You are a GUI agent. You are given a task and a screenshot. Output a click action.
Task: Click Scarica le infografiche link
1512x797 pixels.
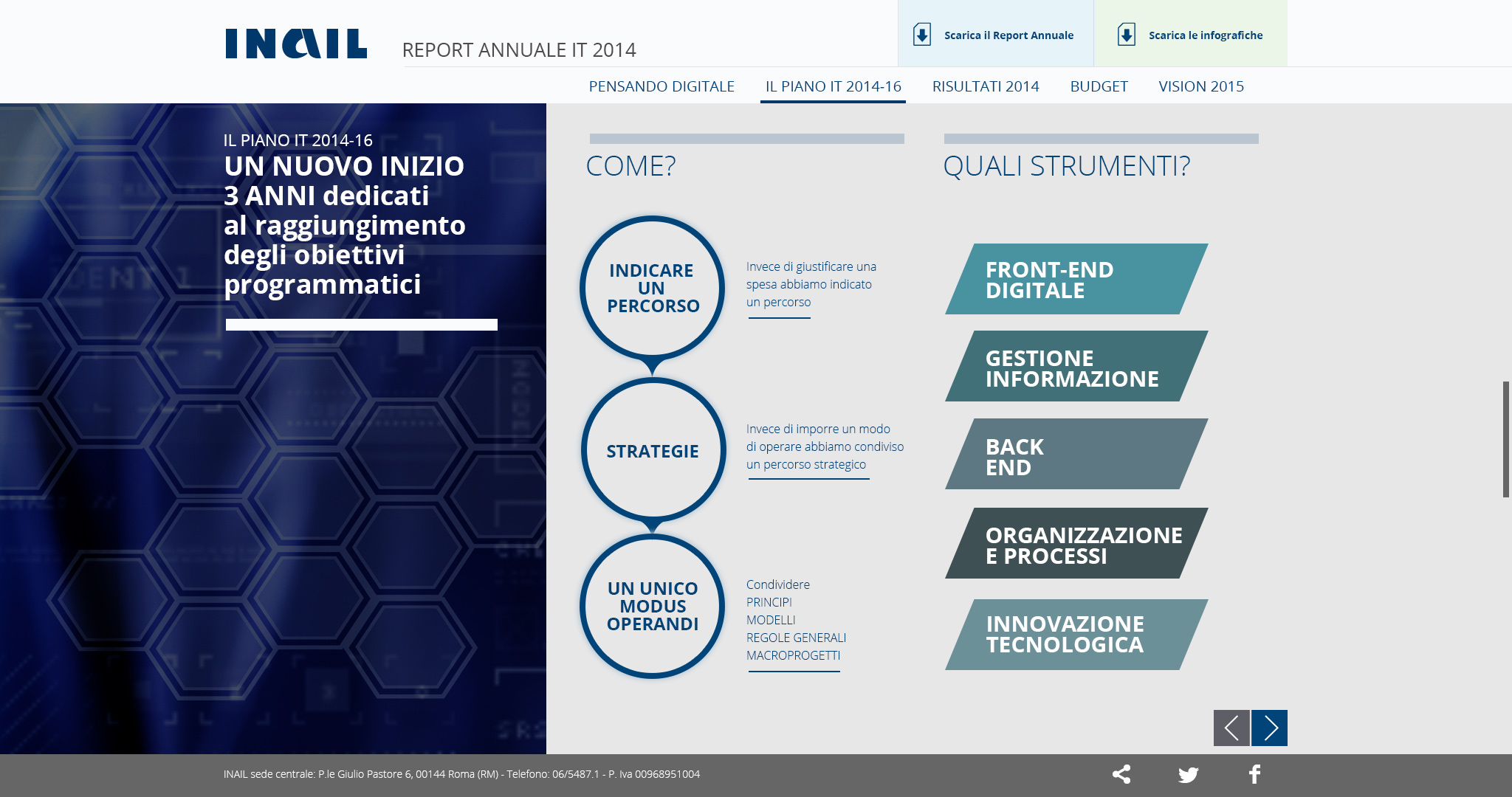click(x=1206, y=35)
